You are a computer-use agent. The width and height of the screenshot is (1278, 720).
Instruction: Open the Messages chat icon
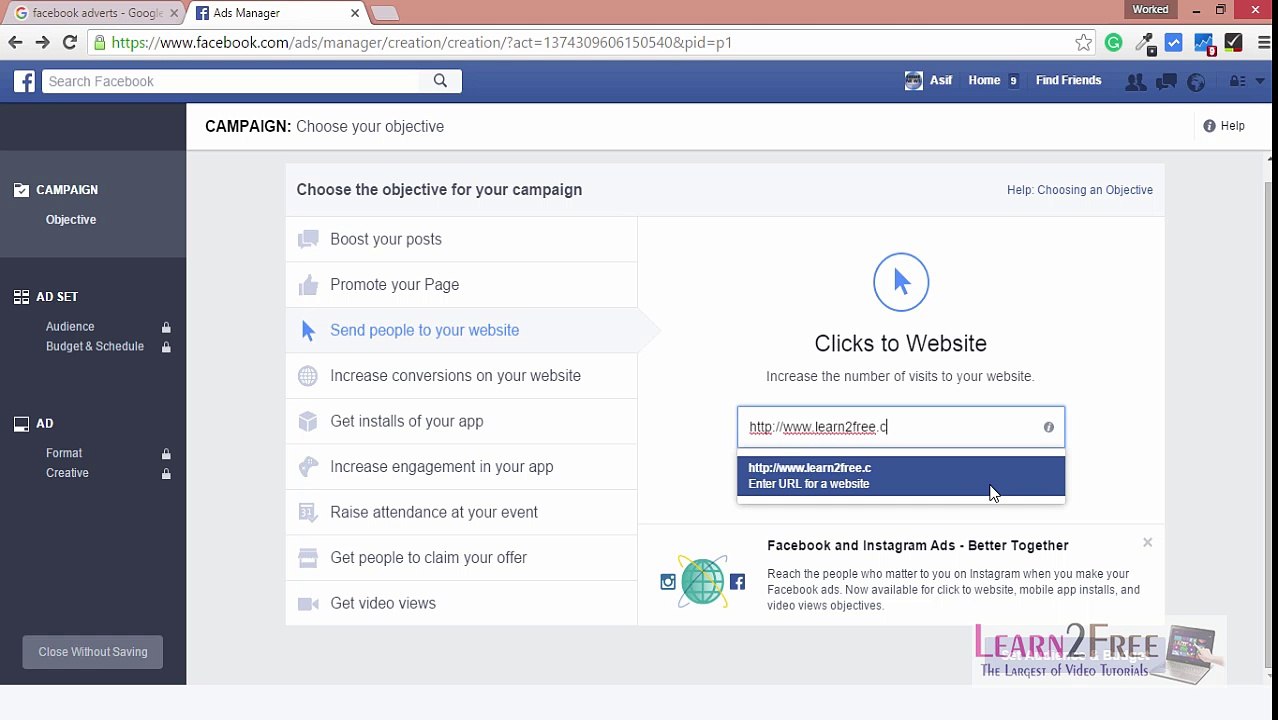pos(1166,82)
